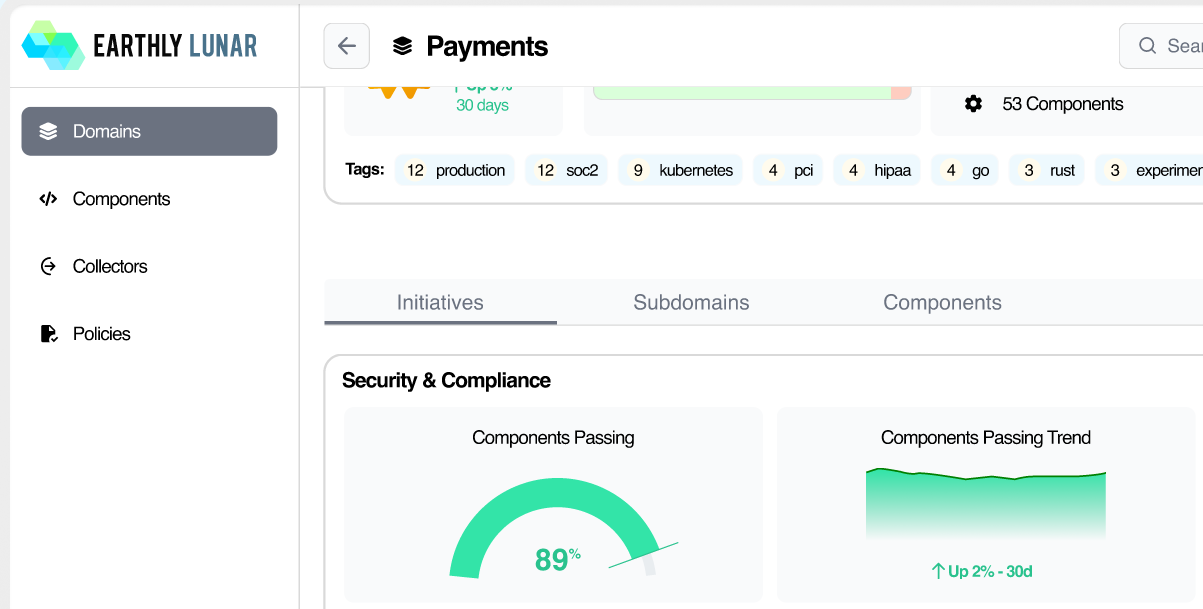Image resolution: width=1203 pixels, height=609 pixels.
Task: Click the Components Passing Trend chart
Action: (x=985, y=502)
